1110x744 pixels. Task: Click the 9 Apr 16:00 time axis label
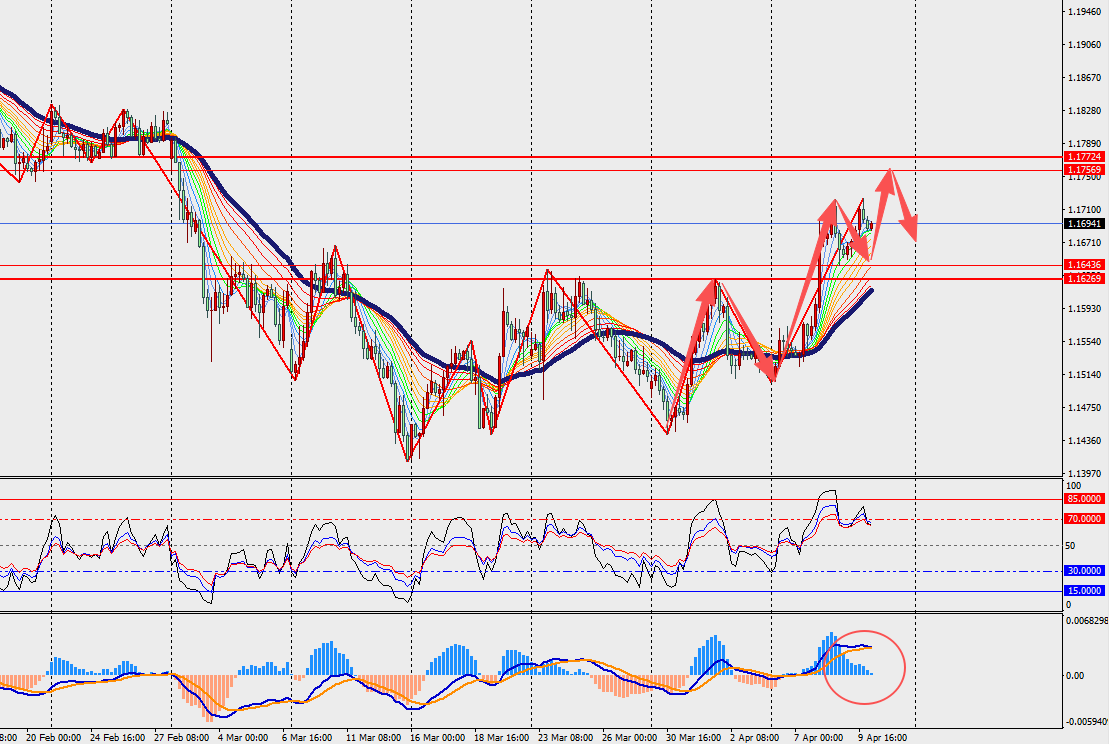[x=881, y=737]
